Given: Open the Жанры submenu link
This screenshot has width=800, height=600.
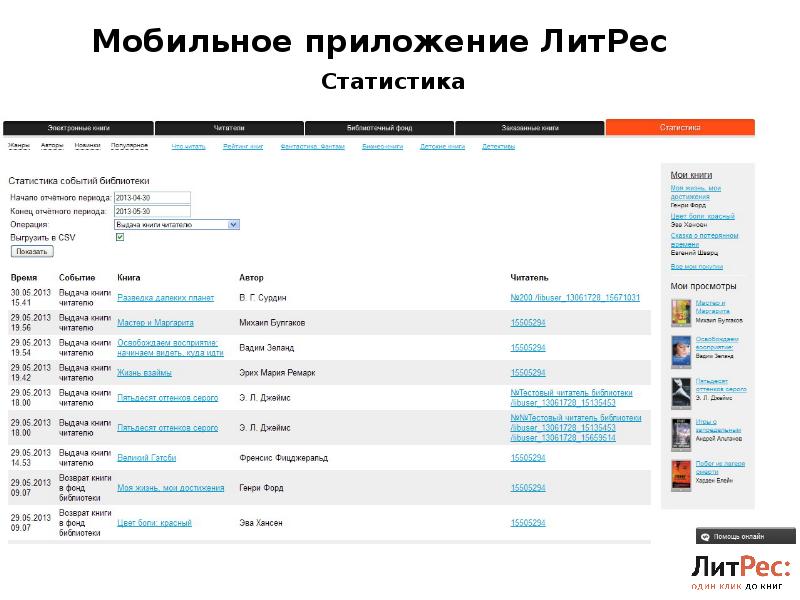Looking at the screenshot, I should coord(19,146).
